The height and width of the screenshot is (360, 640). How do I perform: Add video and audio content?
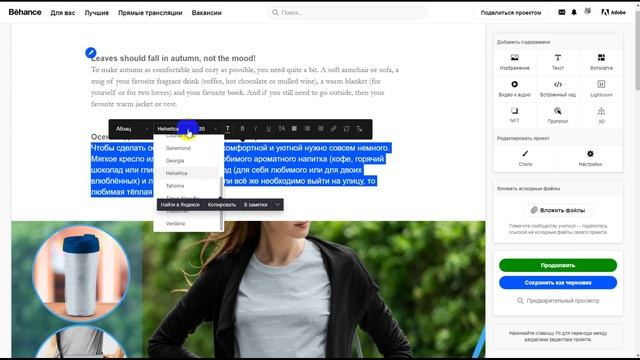click(514, 89)
